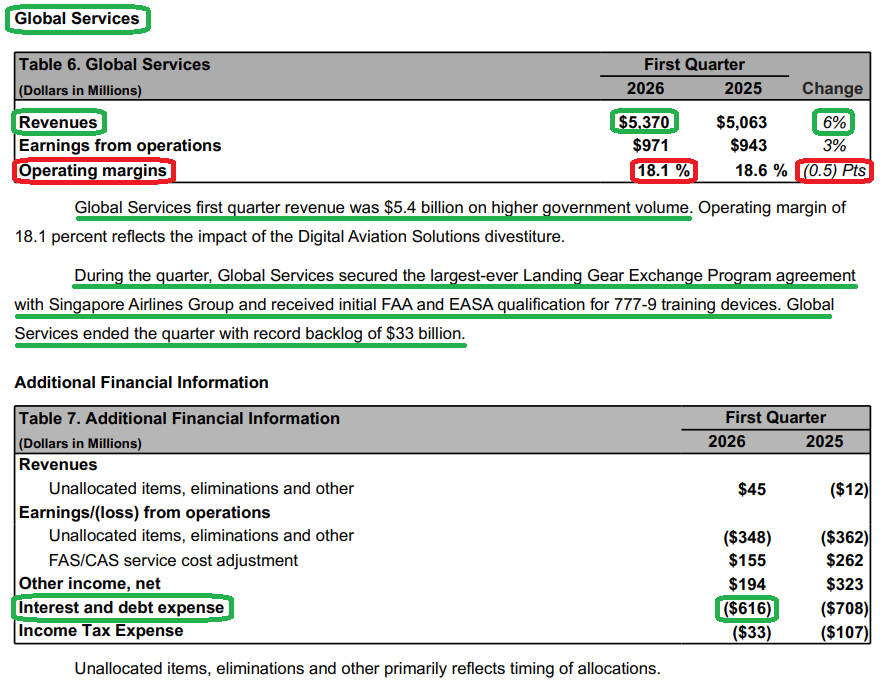Click the FAS/CAS service cost adjustment label

pos(174,560)
